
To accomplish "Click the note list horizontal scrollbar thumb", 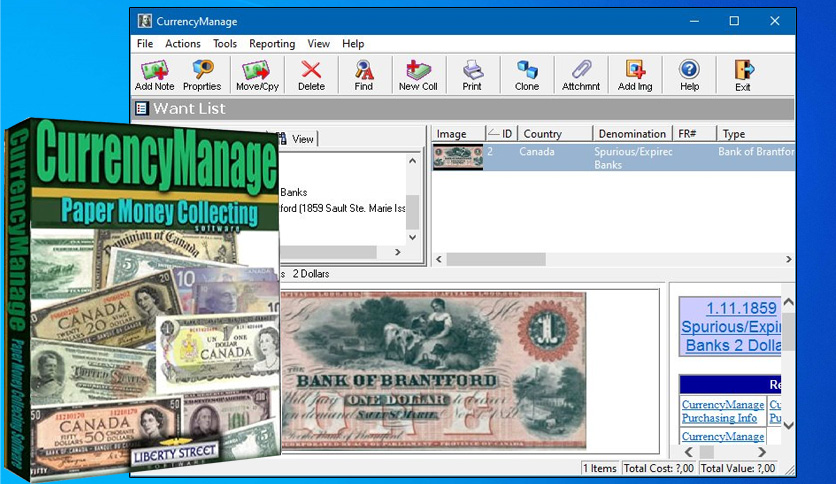I will click(496, 259).
